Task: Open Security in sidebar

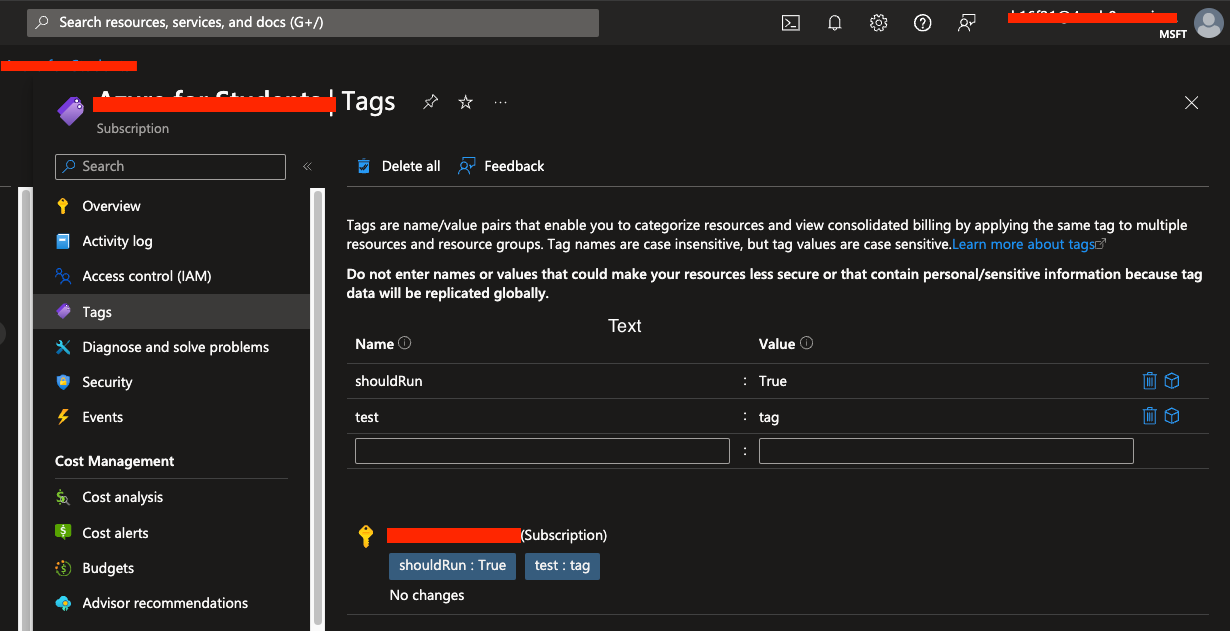Action: pos(107,382)
